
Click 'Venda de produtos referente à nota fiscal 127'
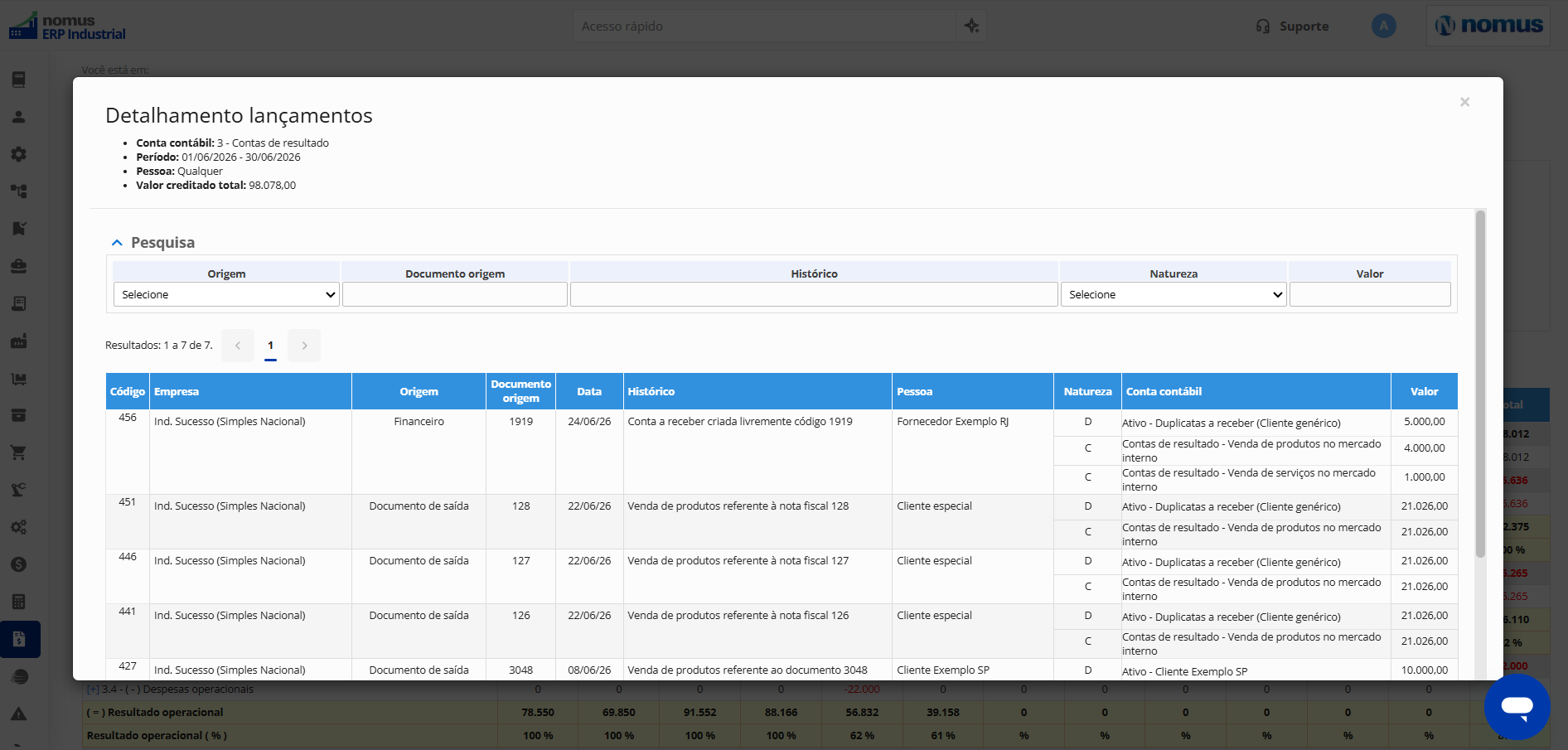click(738, 561)
